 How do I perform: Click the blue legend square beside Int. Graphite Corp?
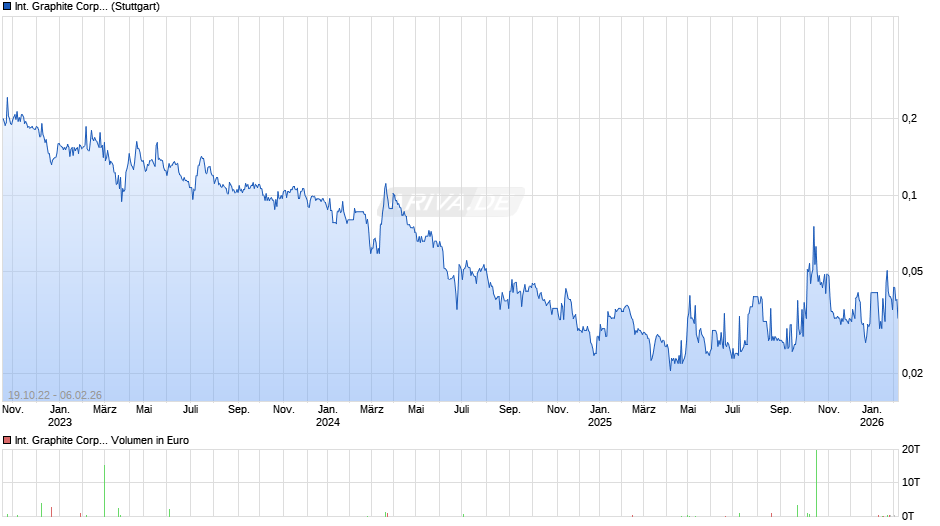(x=7, y=7)
